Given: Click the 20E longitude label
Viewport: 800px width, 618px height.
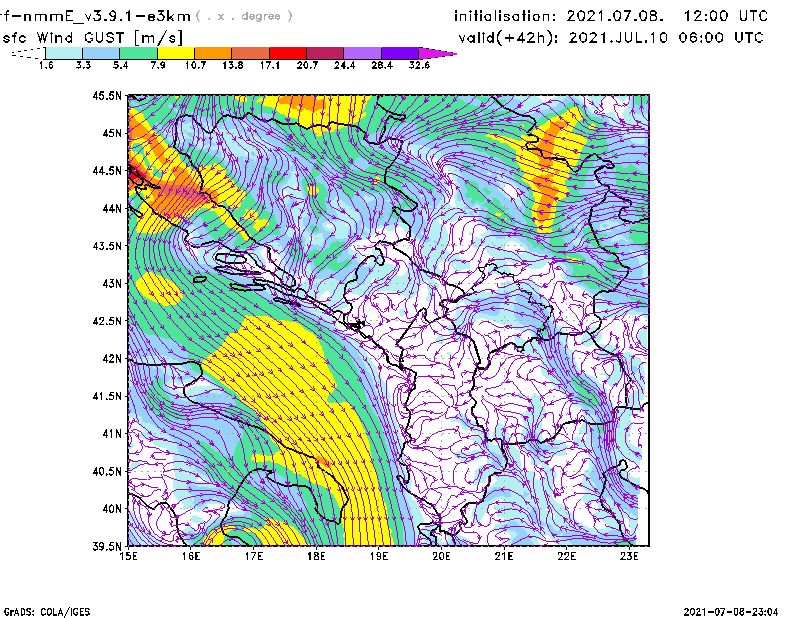Looking at the screenshot, I should pyautogui.click(x=441, y=556).
